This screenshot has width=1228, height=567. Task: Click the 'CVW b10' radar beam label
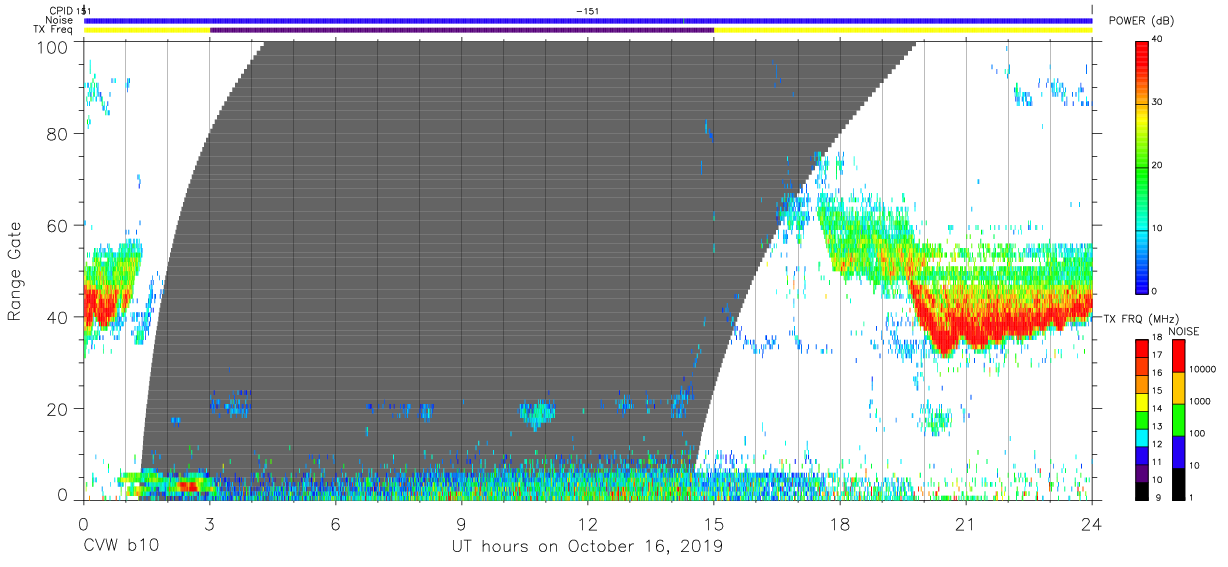click(121, 546)
